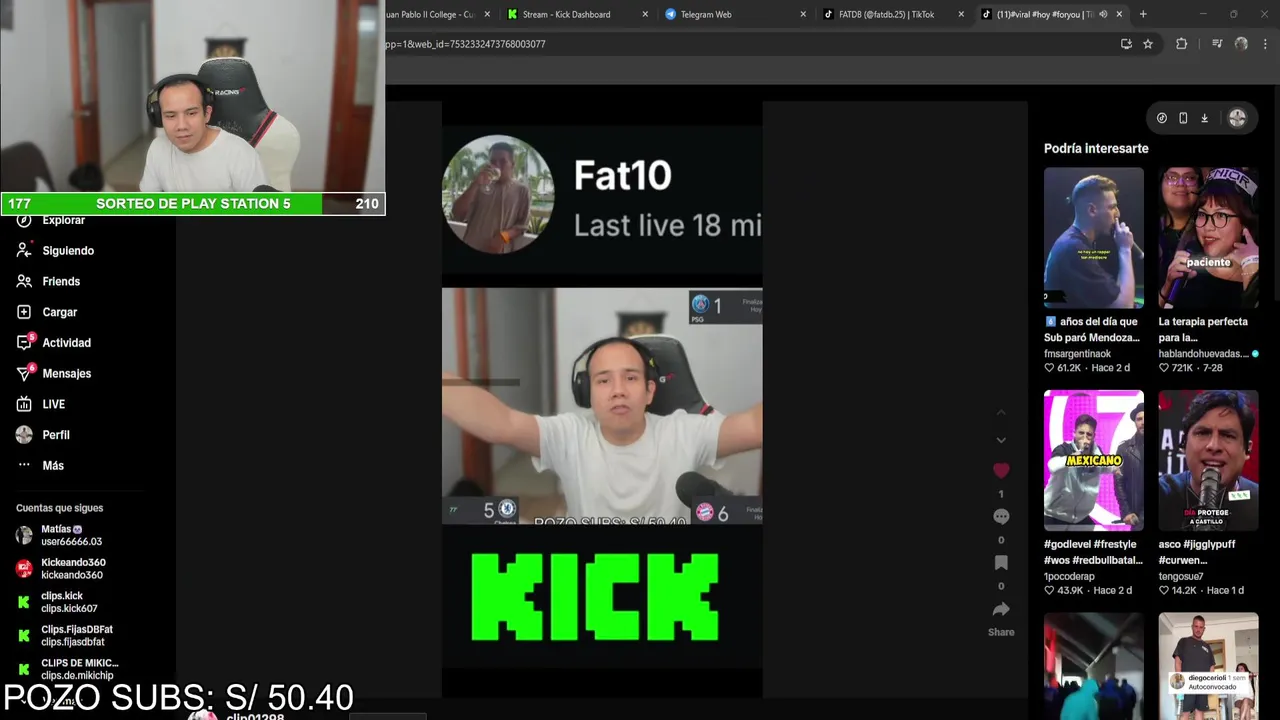Click the download app icon in top pill
Viewport: 1280px width, 720px height.
[x=1204, y=118]
